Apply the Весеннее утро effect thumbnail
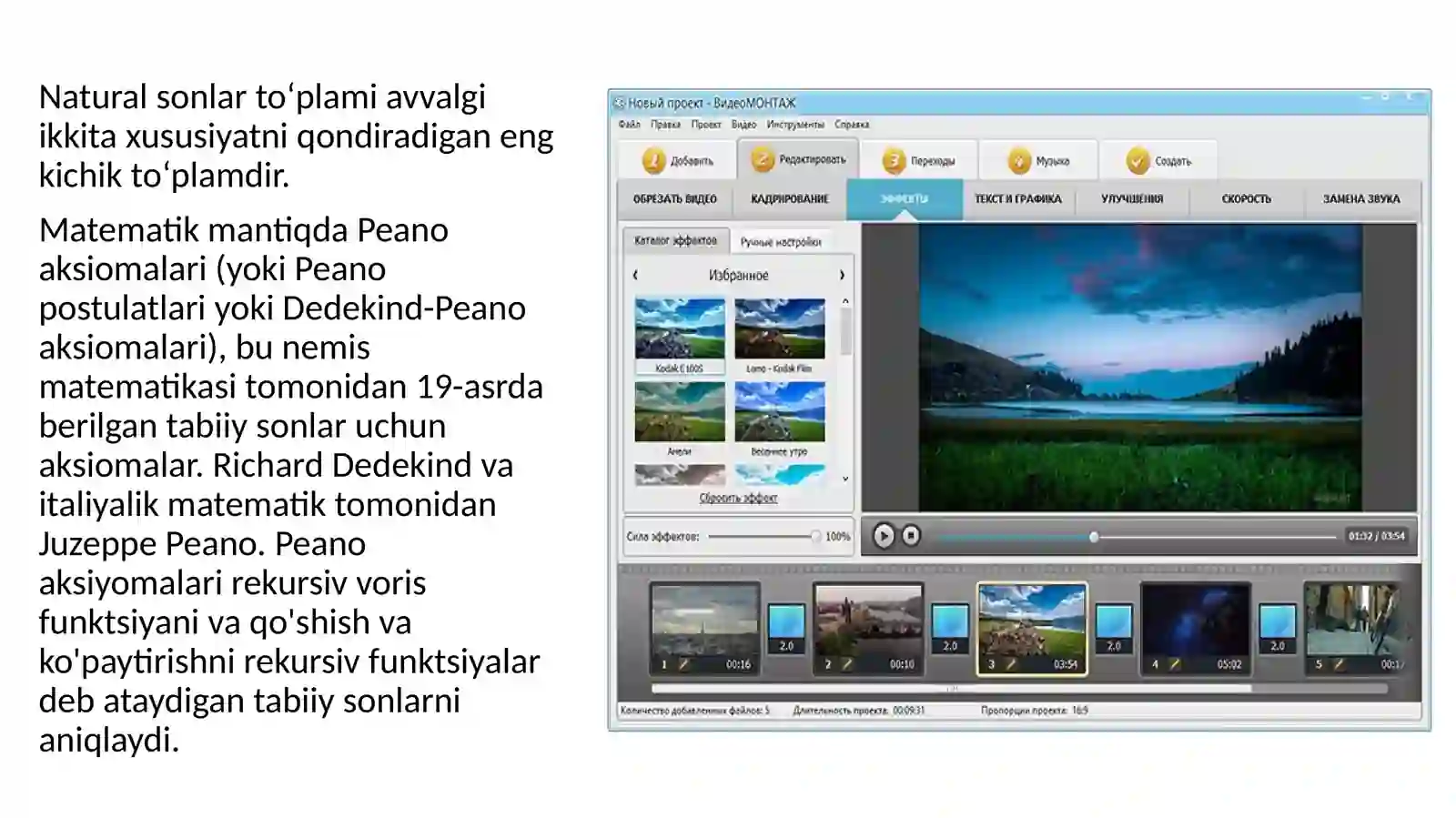 coord(780,411)
